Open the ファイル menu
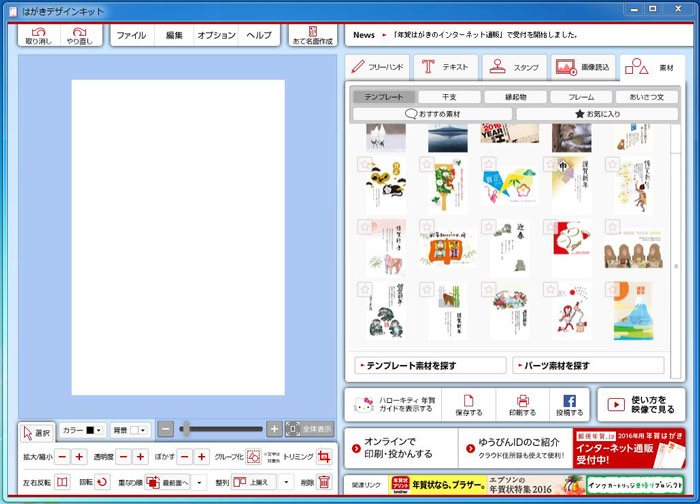Screen dimensions: 700x504 (131, 35)
